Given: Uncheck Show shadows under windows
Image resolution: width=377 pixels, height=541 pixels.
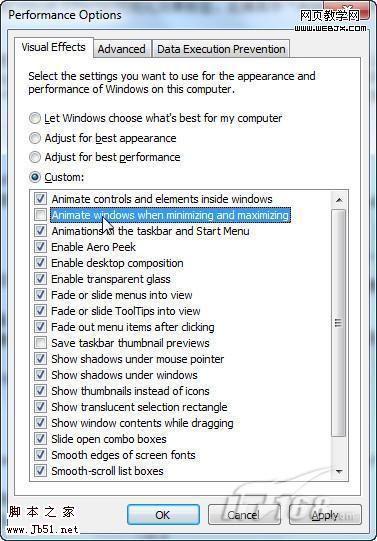Looking at the screenshot, I should (41, 375).
